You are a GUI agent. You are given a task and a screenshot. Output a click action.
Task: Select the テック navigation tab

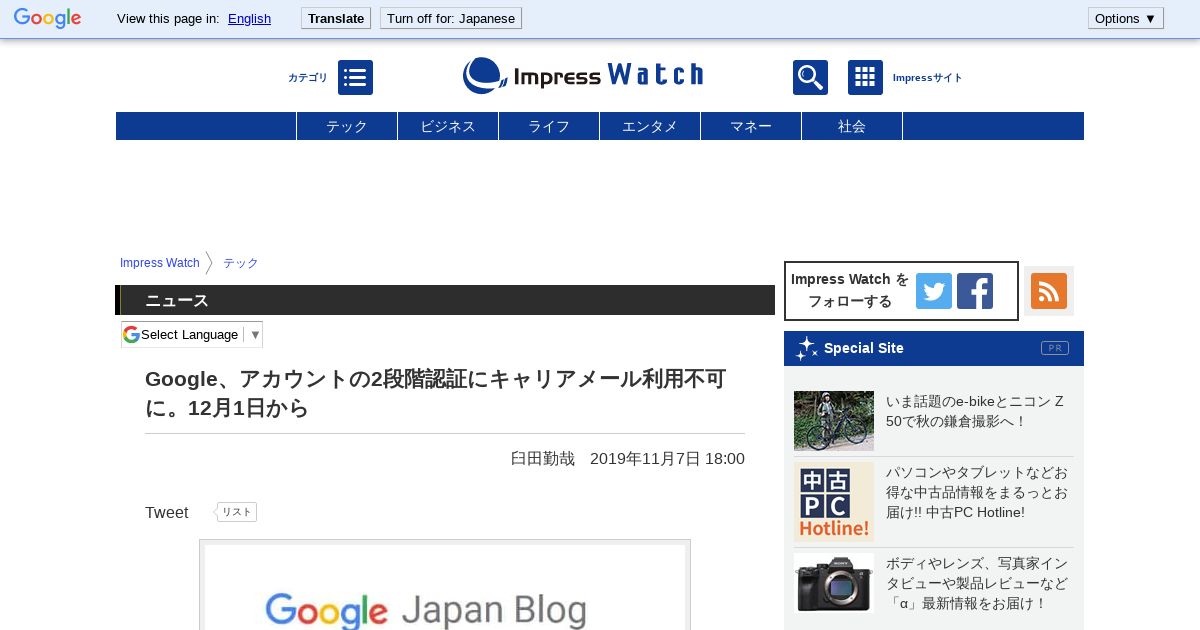pyautogui.click(x=347, y=126)
